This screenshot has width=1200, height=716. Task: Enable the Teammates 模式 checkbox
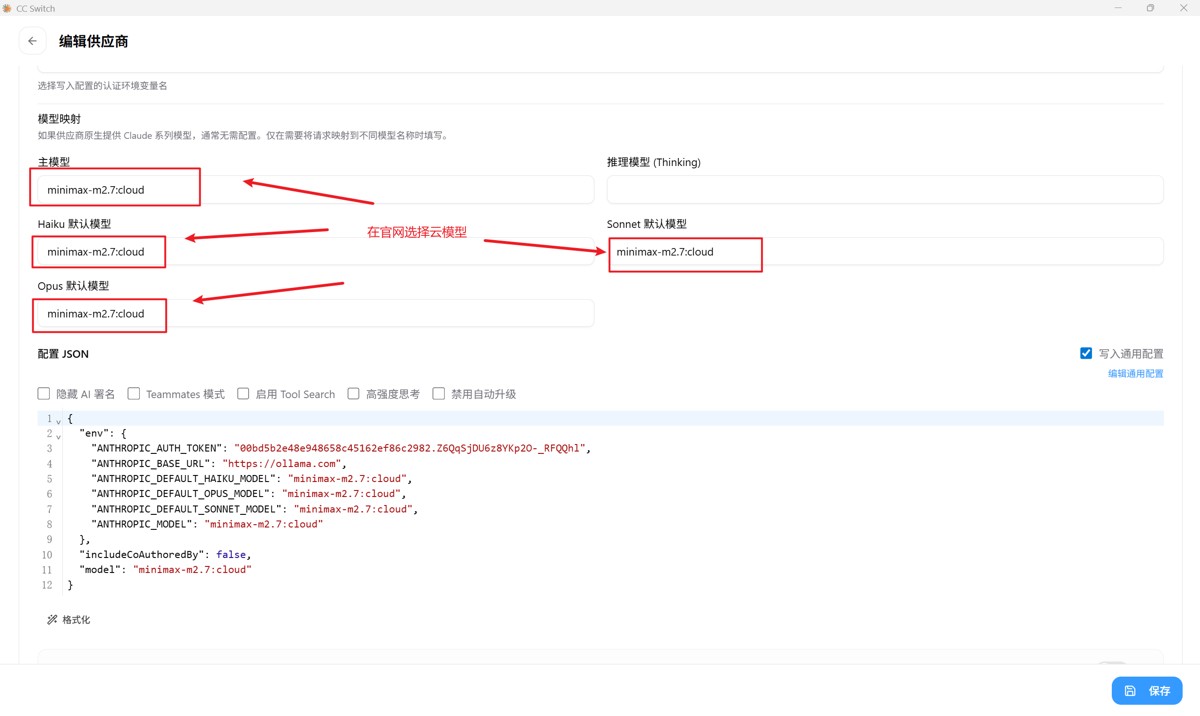click(x=134, y=394)
